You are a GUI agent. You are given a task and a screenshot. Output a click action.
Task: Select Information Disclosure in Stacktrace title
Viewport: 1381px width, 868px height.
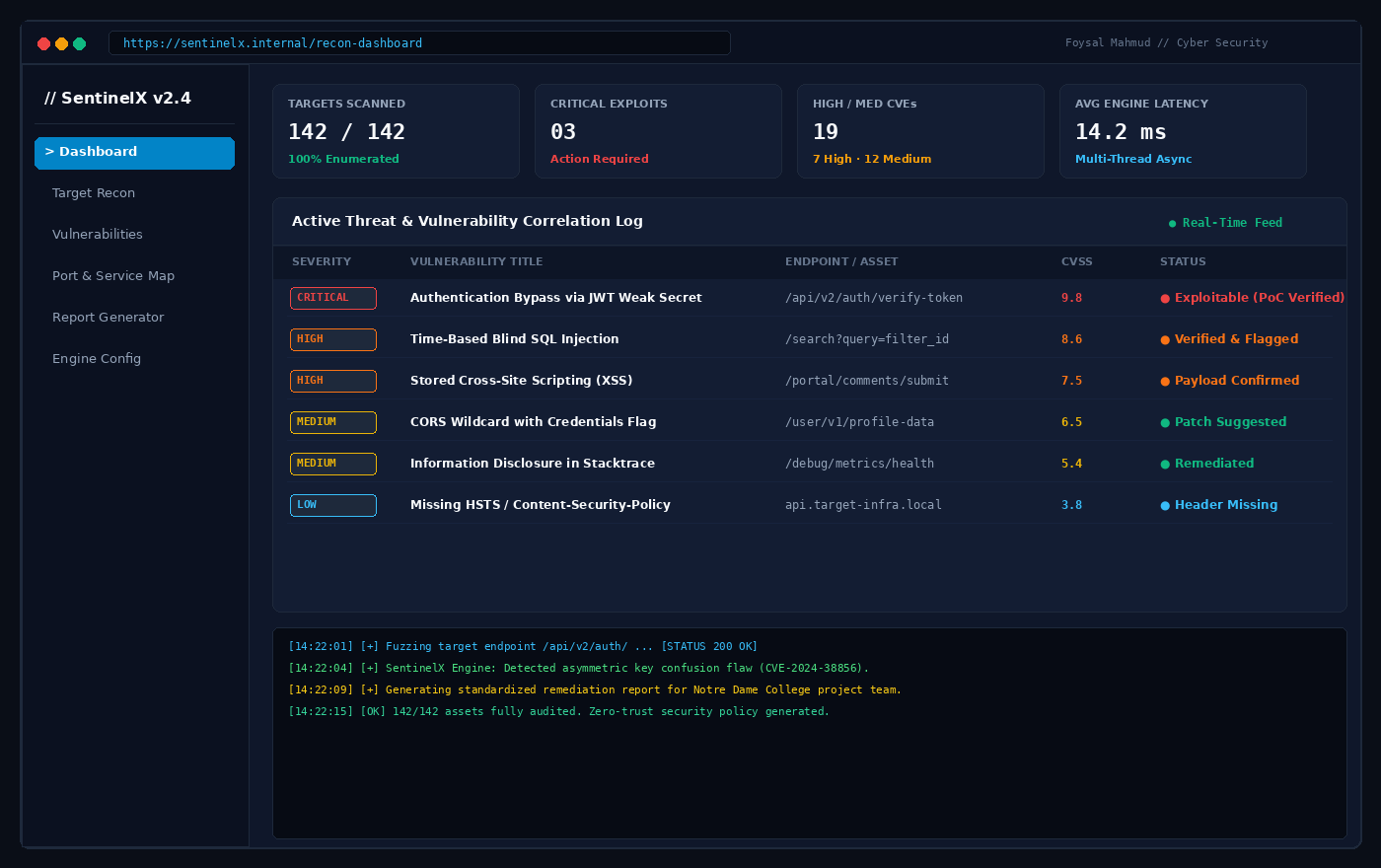coord(533,464)
